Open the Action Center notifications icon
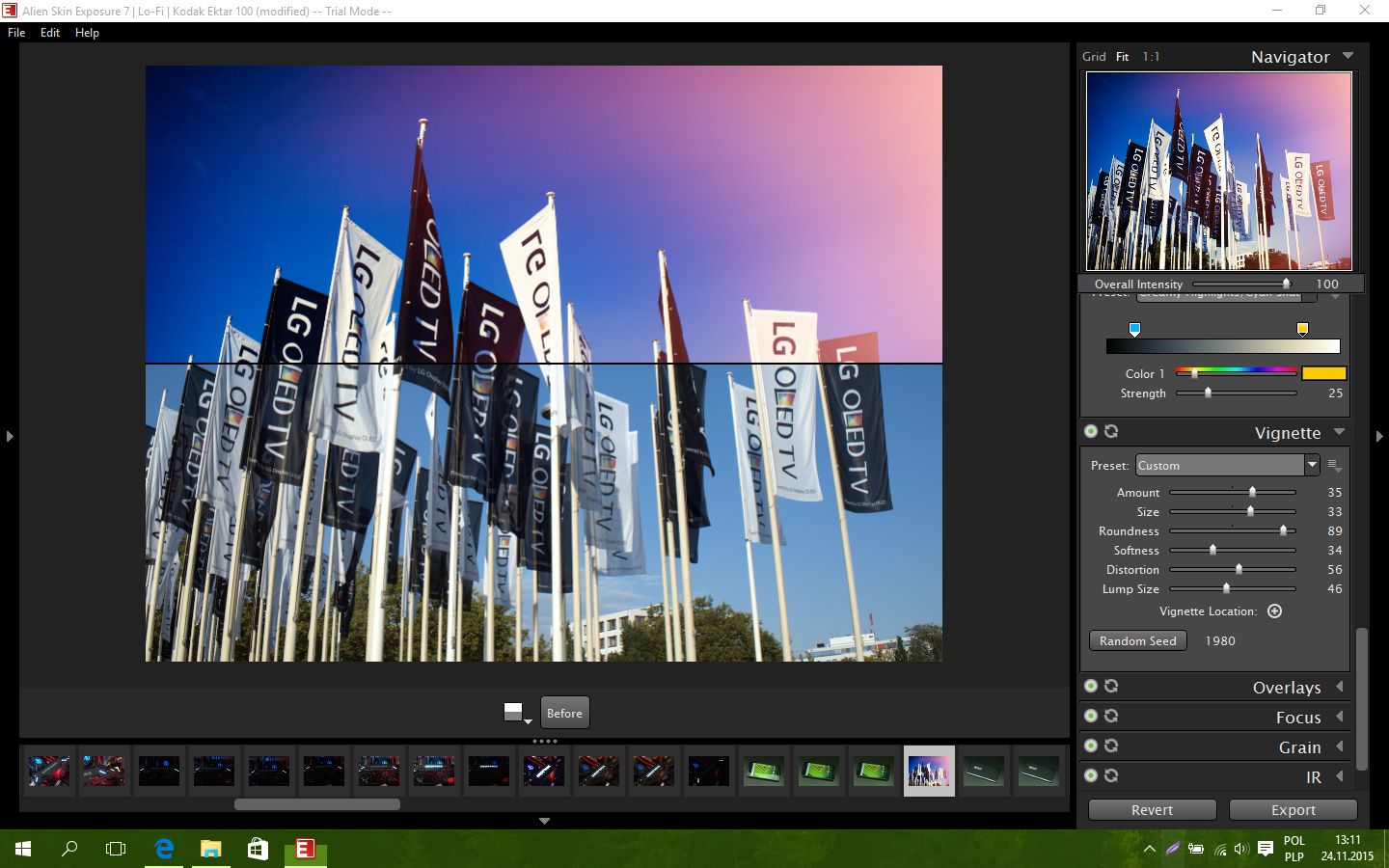1389x868 pixels. [1266, 850]
